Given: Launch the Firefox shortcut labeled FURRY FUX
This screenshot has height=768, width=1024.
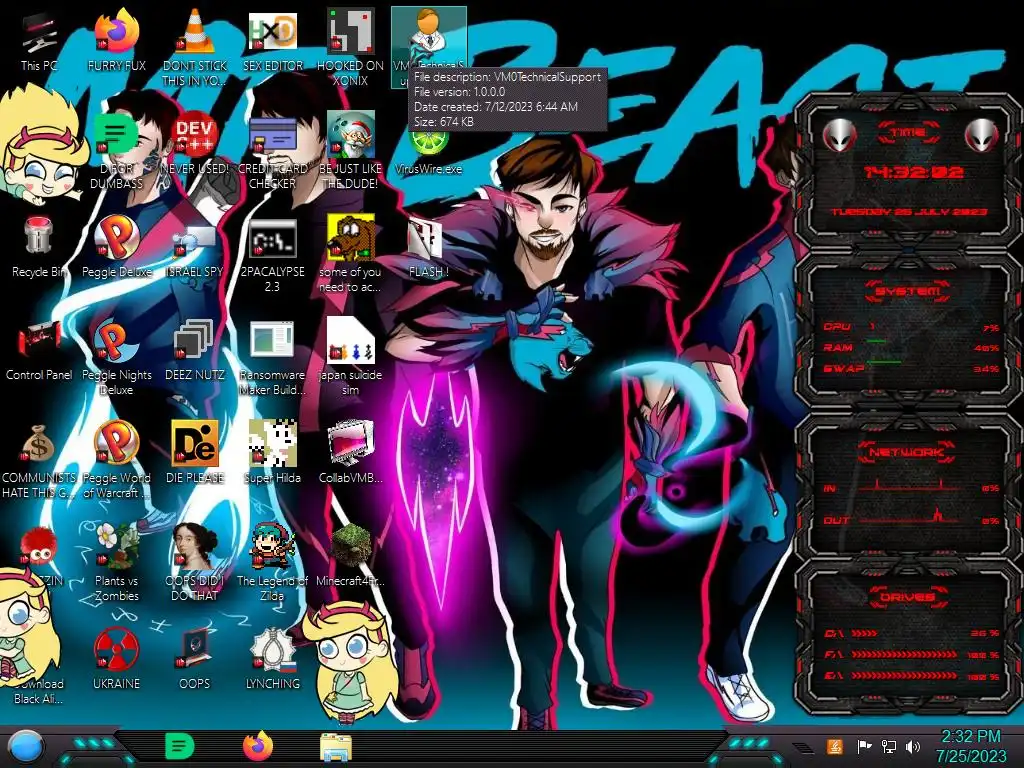Looking at the screenshot, I should (116, 40).
